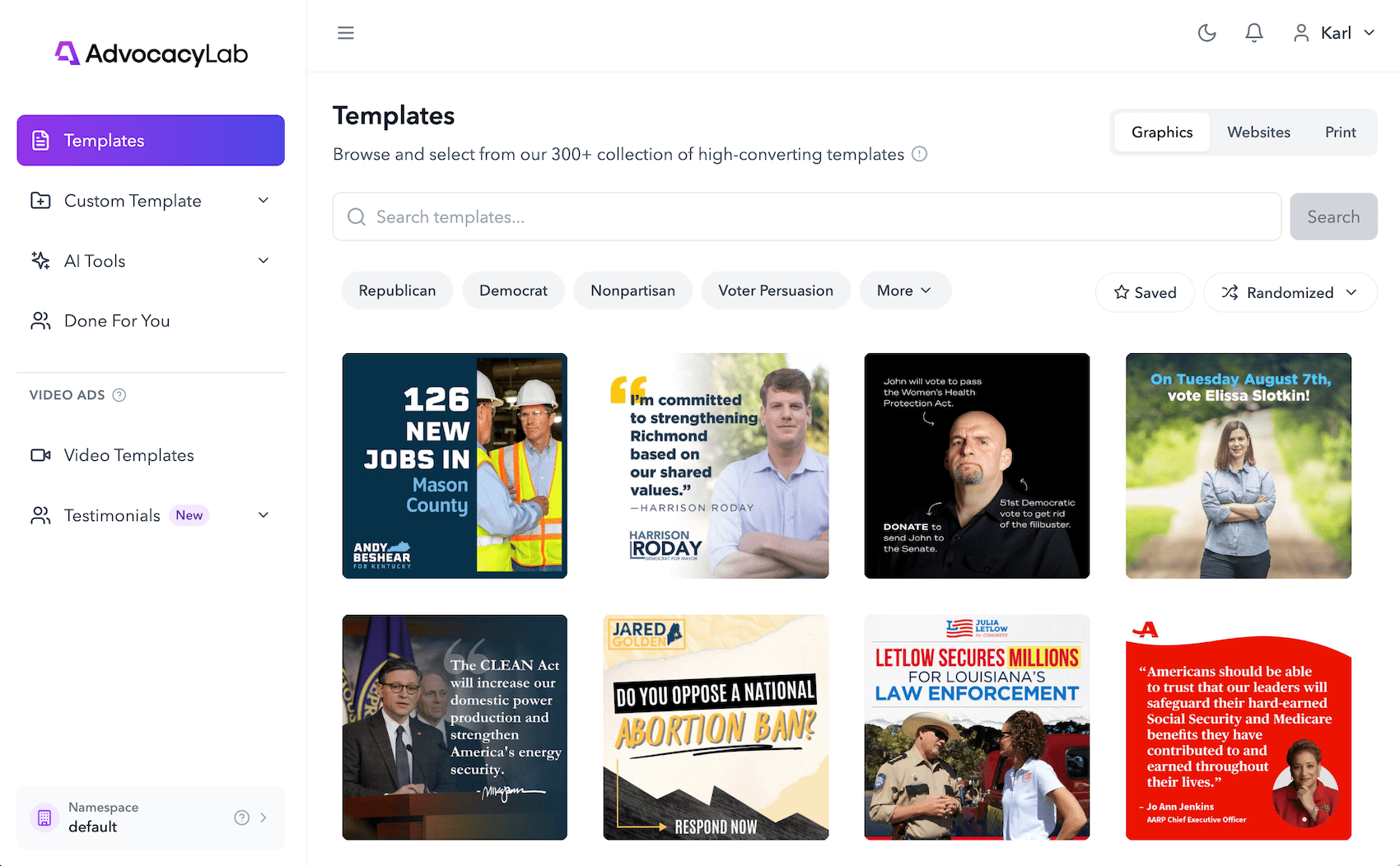The width and height of the screenshot is (1400, 866).
Task: Click the Custom Template folder icon
Action: pos(40,201)
